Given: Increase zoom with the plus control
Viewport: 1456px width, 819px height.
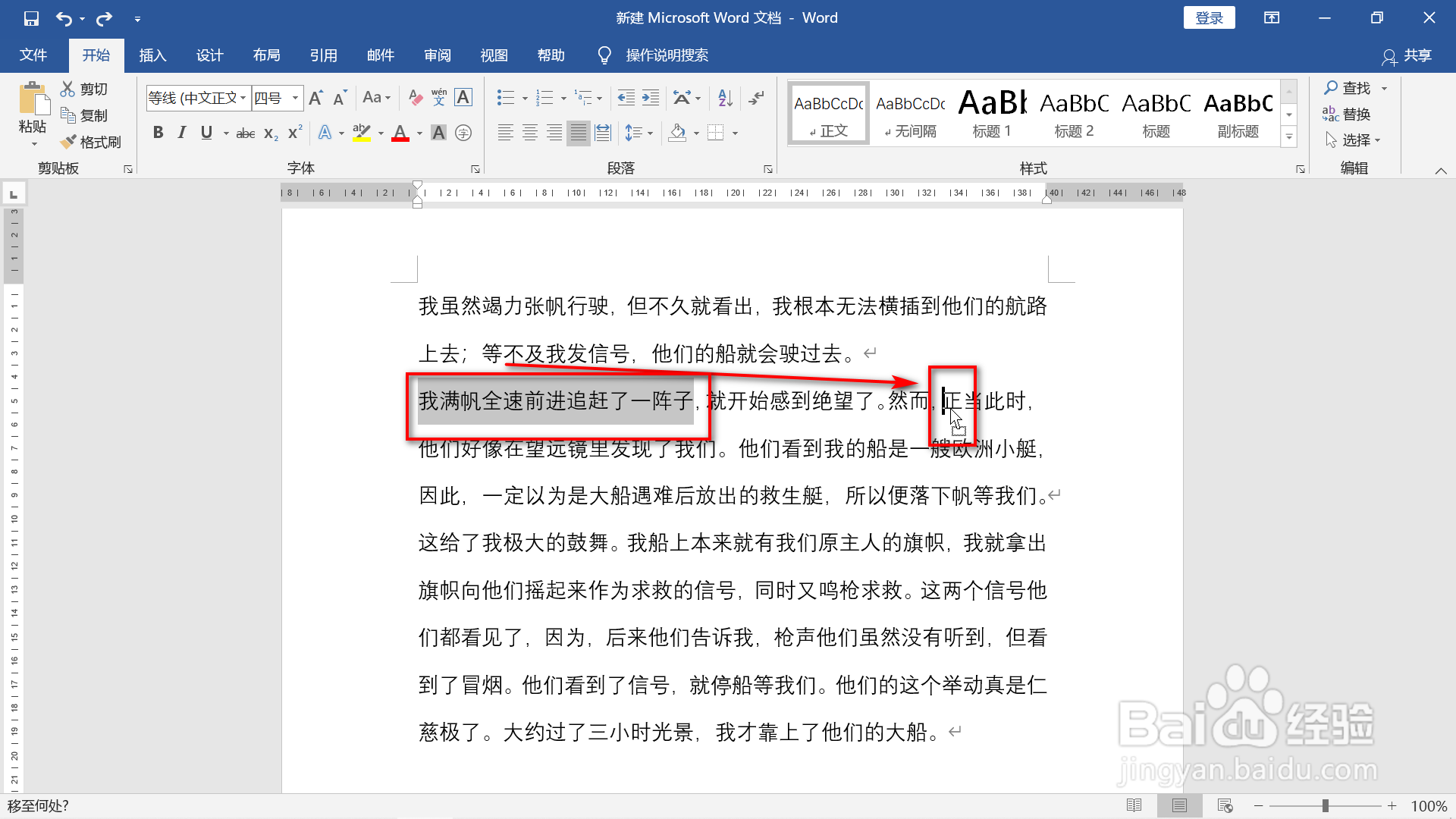Looking at the screenshot, I should 1392,806.
